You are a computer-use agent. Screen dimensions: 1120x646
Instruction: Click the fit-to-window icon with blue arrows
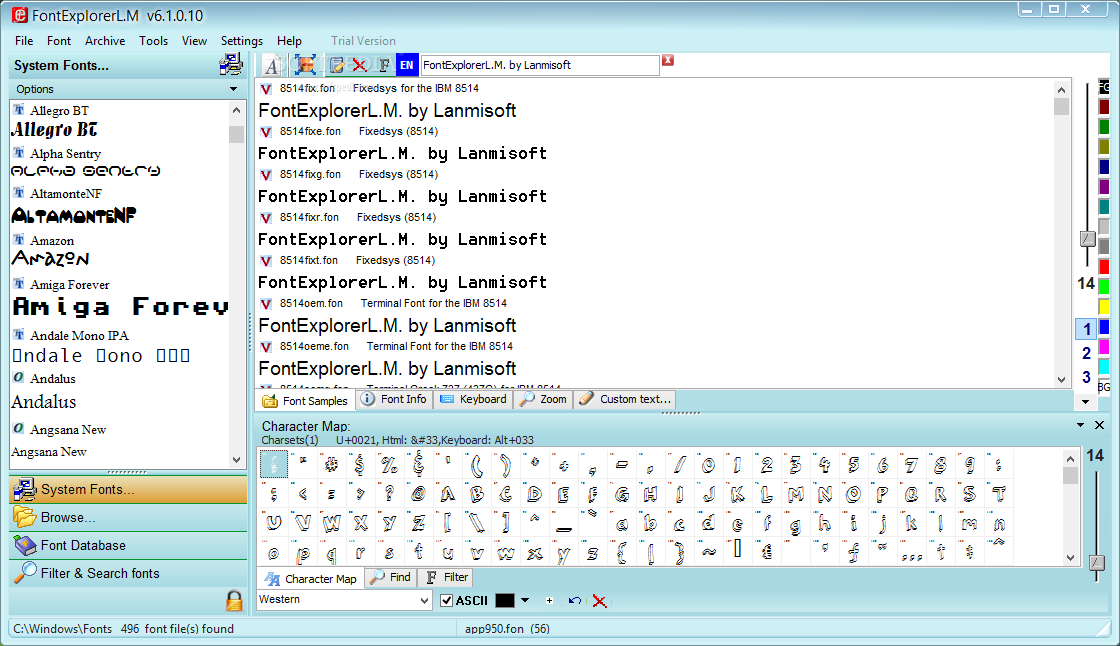click(x=306, y=65)
